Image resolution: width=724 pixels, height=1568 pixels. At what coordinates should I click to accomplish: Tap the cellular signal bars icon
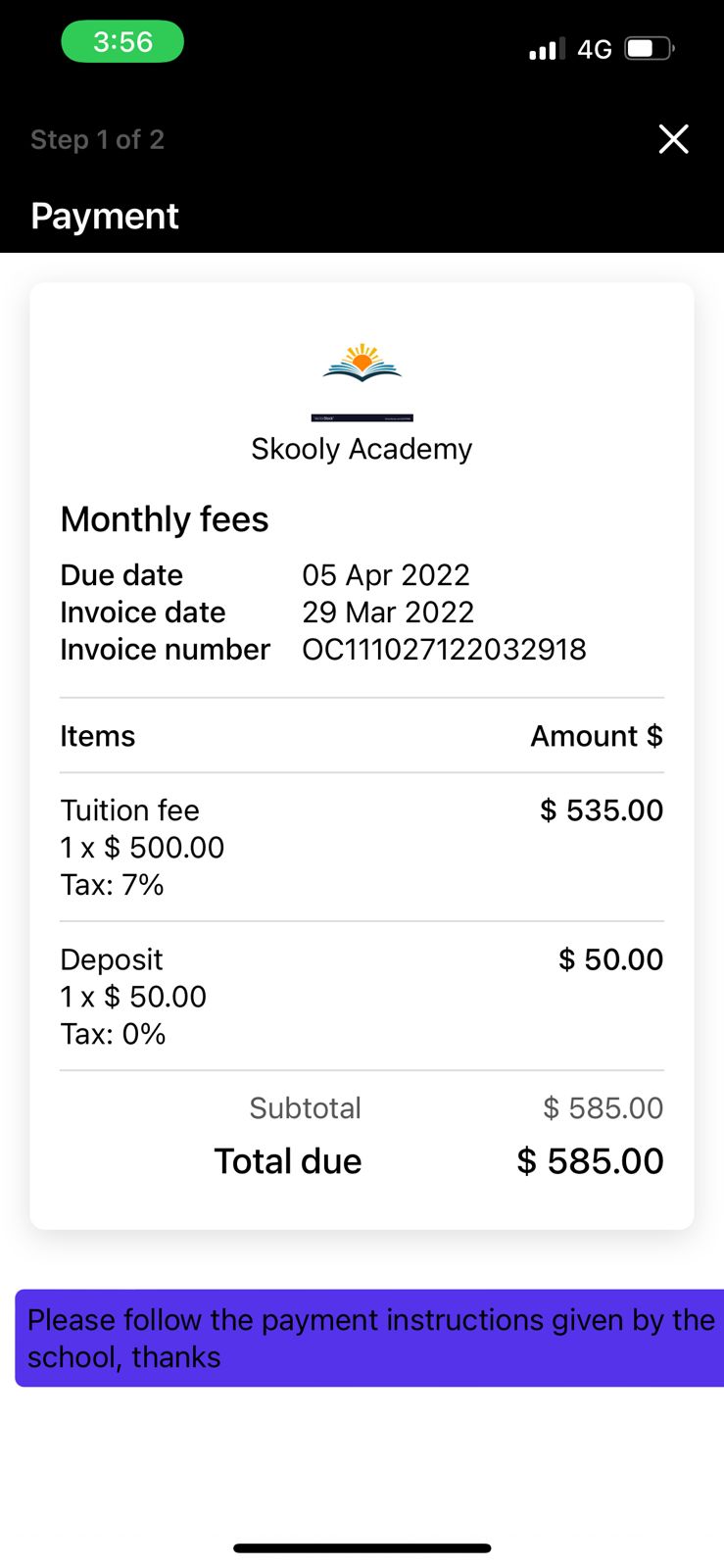[x=547, y=49]
